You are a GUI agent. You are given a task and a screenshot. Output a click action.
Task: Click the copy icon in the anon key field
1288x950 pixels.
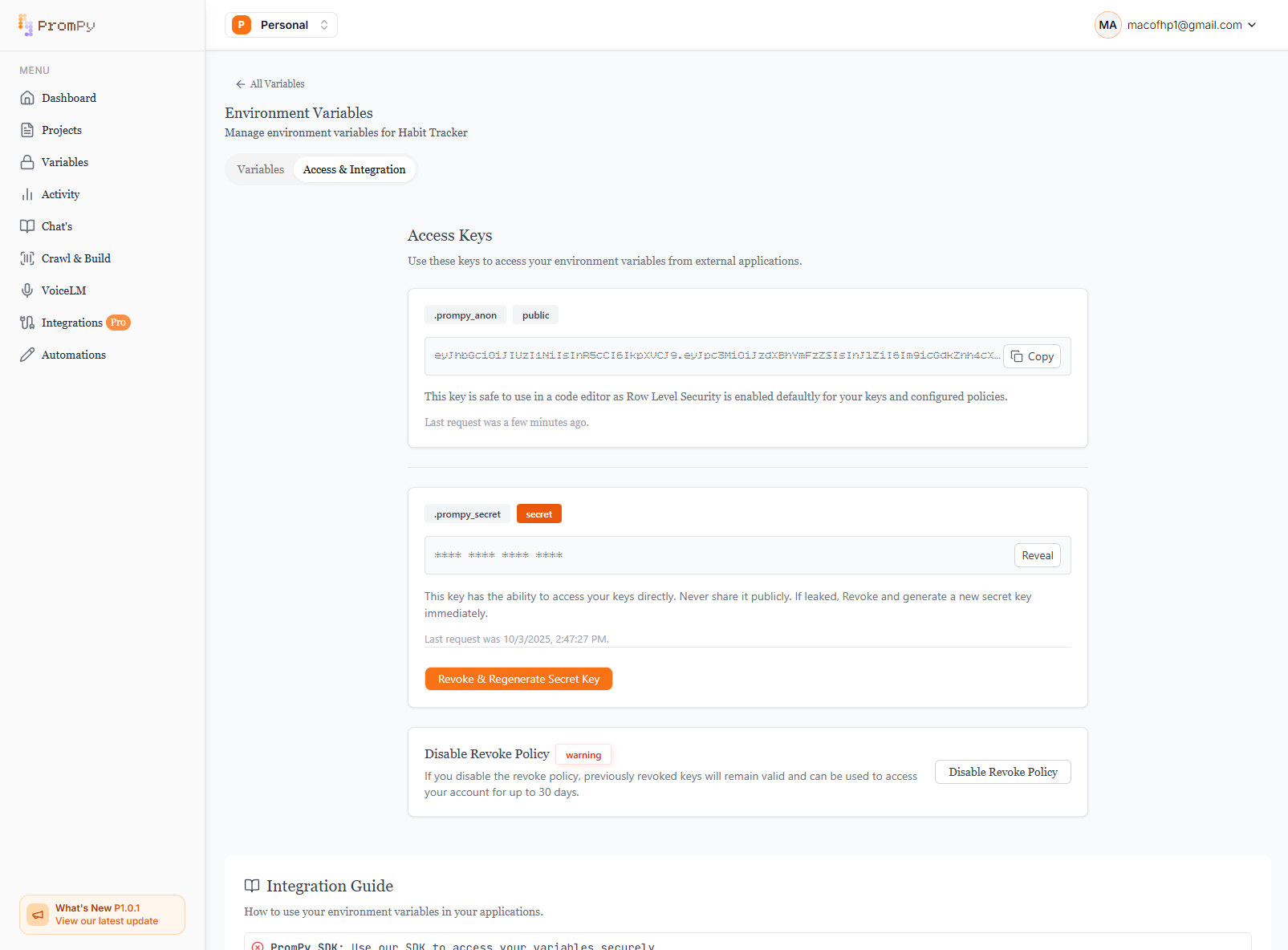(1017, 356)
